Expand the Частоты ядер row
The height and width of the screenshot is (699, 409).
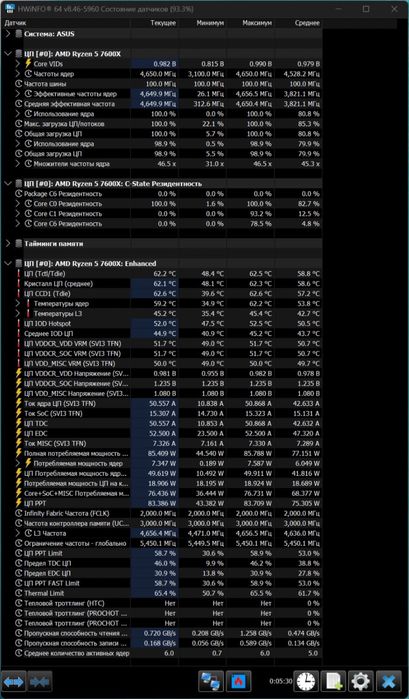coord(17,74)
